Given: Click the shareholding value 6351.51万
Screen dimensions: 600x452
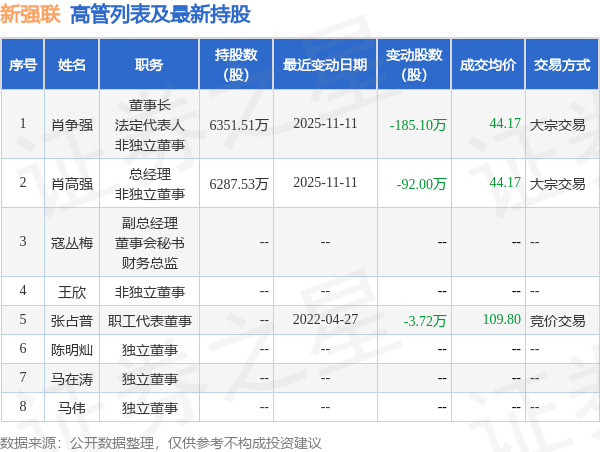Looking at the screenshot, I should [x=239, y=125].
